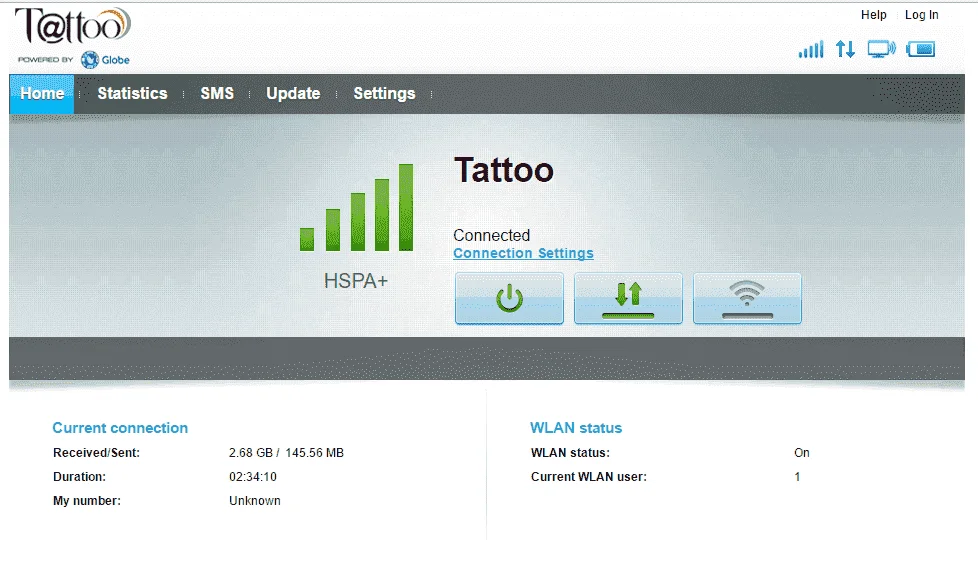Open the Connection Settings link
Screen dimensions: 978x565
click(x=523, y=253)
